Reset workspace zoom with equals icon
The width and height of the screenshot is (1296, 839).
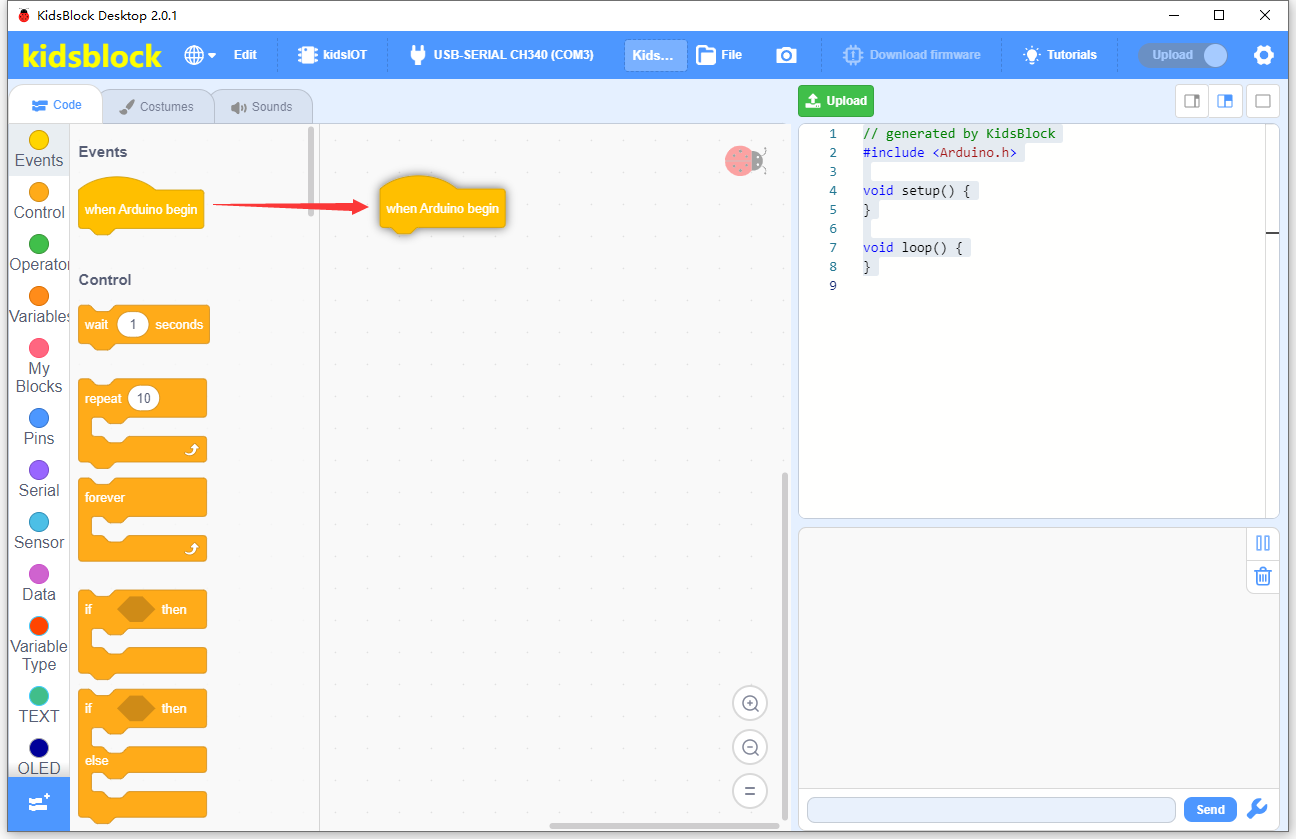coord(750,791)
